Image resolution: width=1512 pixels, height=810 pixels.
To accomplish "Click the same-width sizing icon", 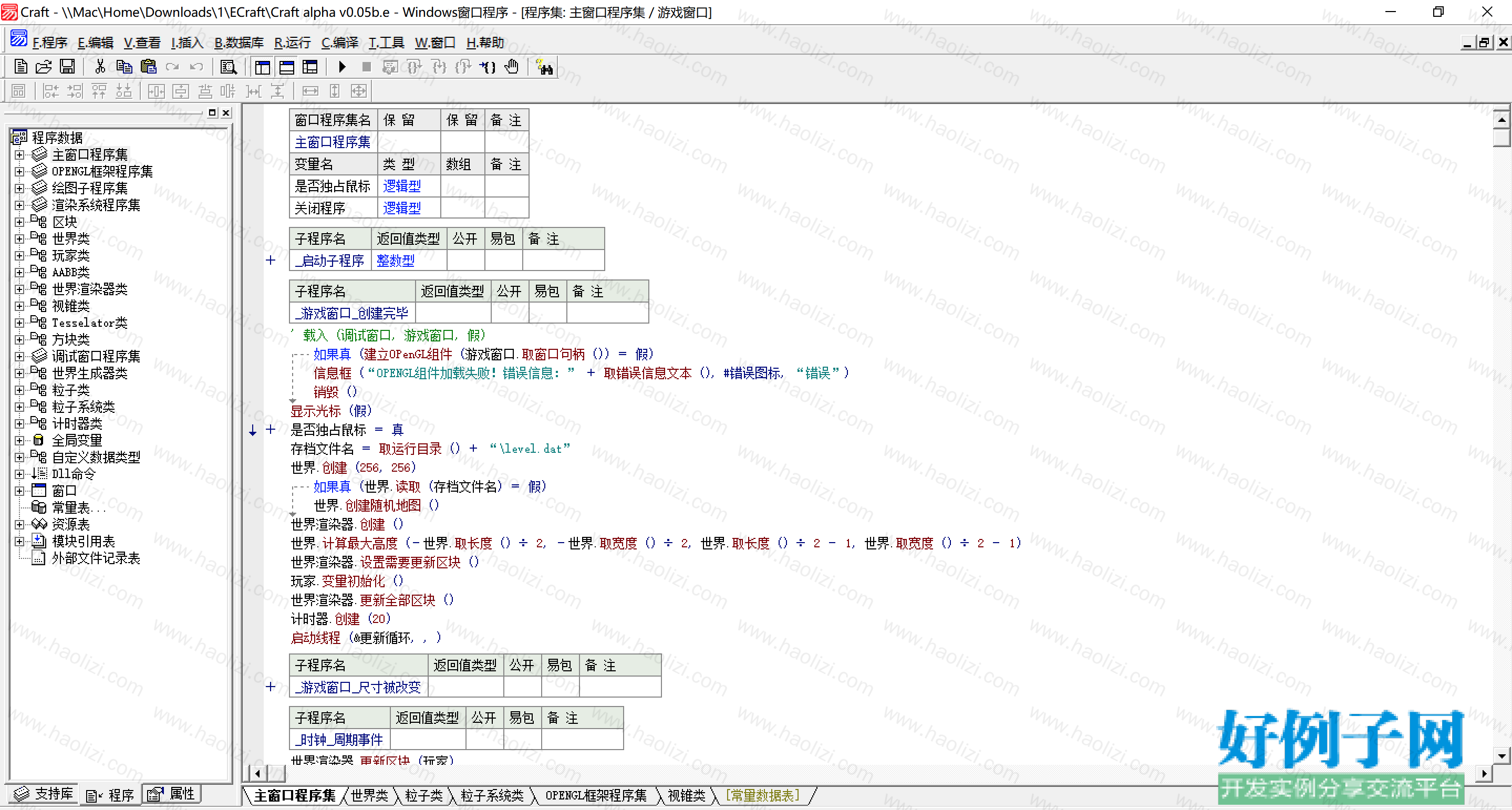I will (310, 91).
